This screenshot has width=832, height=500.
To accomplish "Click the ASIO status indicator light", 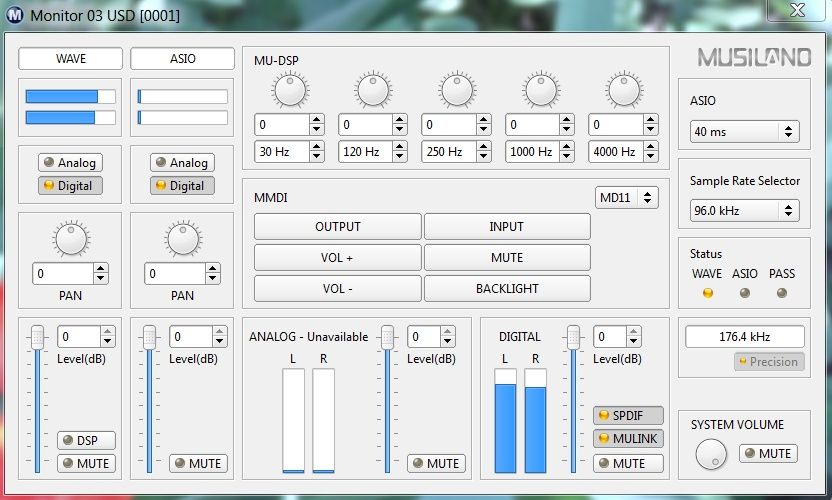I will (744, 293).
